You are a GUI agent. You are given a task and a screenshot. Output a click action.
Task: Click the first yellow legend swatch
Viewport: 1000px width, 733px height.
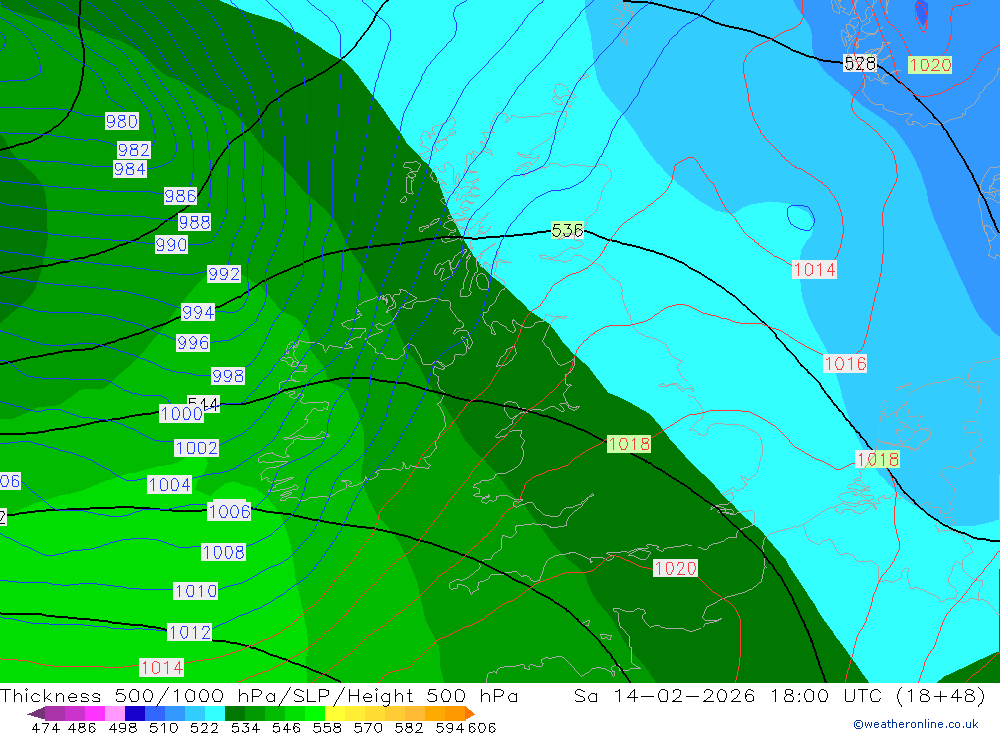coord(335,713)
